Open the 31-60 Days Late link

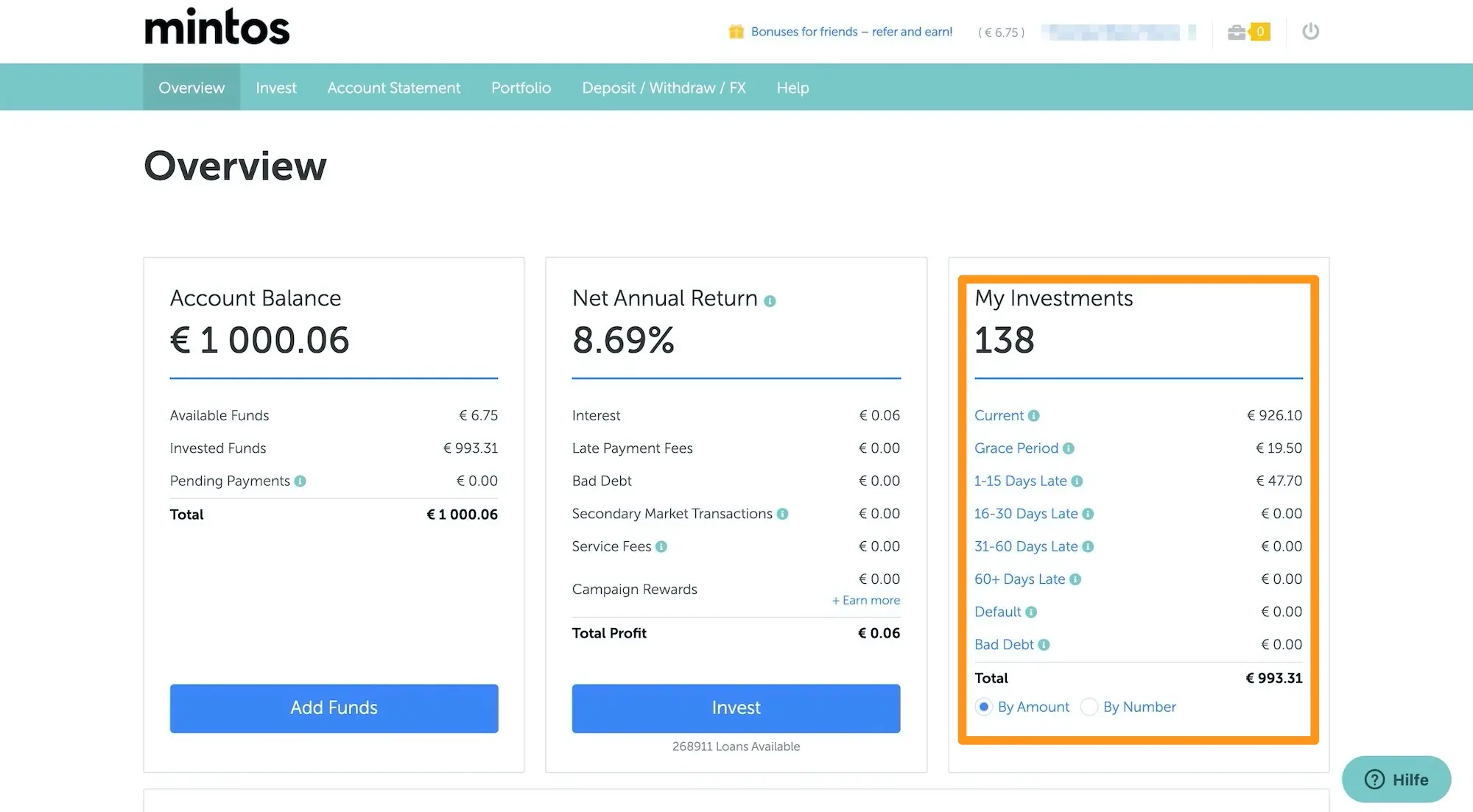pyautogui.click(x=1026, y=547)
